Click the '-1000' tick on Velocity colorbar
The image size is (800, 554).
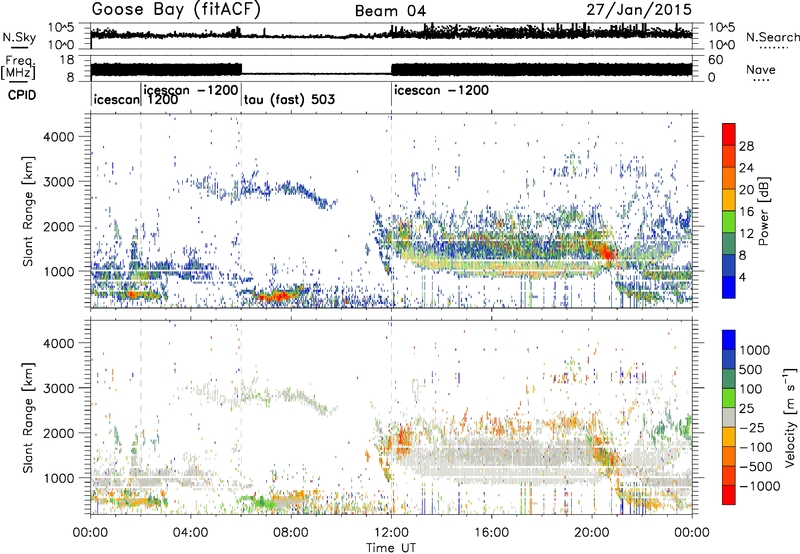(x=760, y=486)
